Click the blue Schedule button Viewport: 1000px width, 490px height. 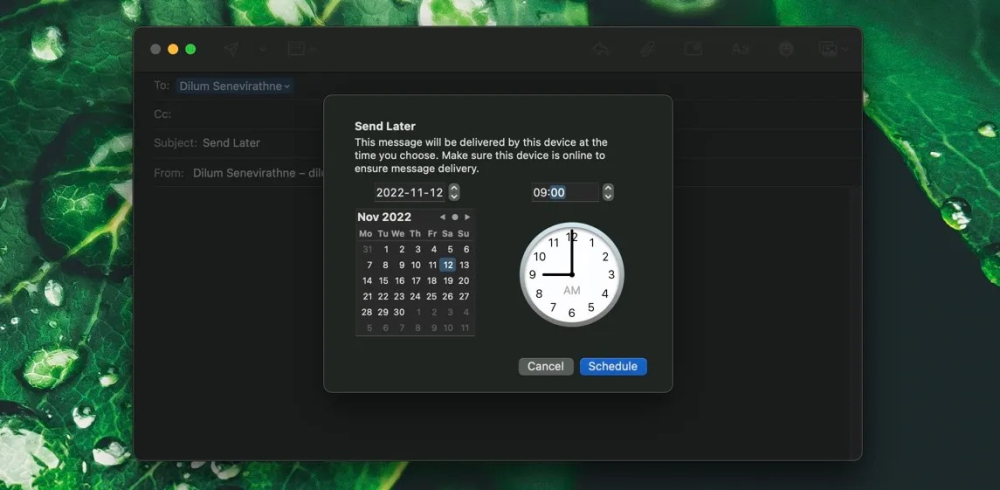pyautogui.click(x=613, y=366)
